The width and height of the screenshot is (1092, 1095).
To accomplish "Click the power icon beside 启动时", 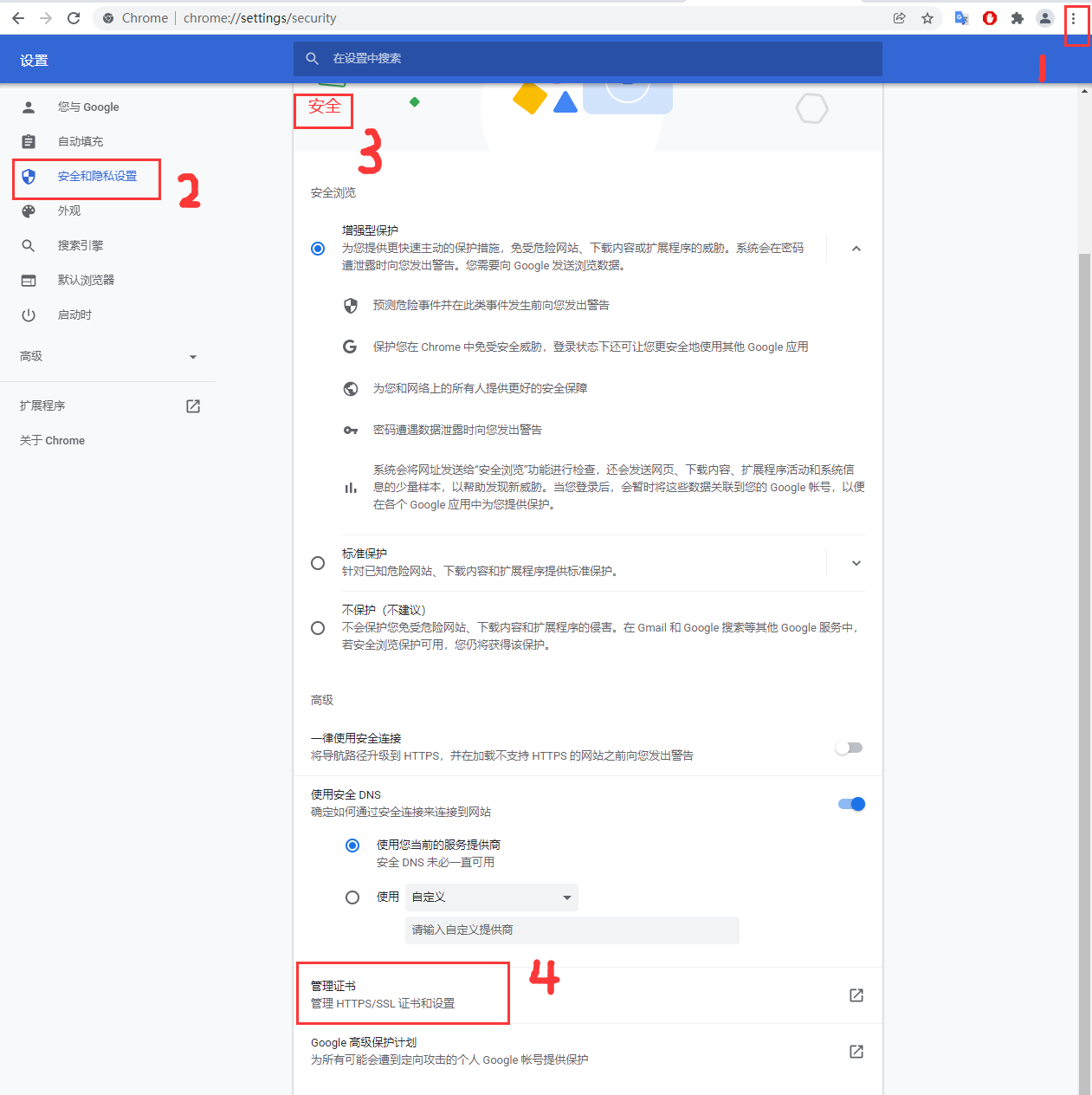I will click(29, 315).
